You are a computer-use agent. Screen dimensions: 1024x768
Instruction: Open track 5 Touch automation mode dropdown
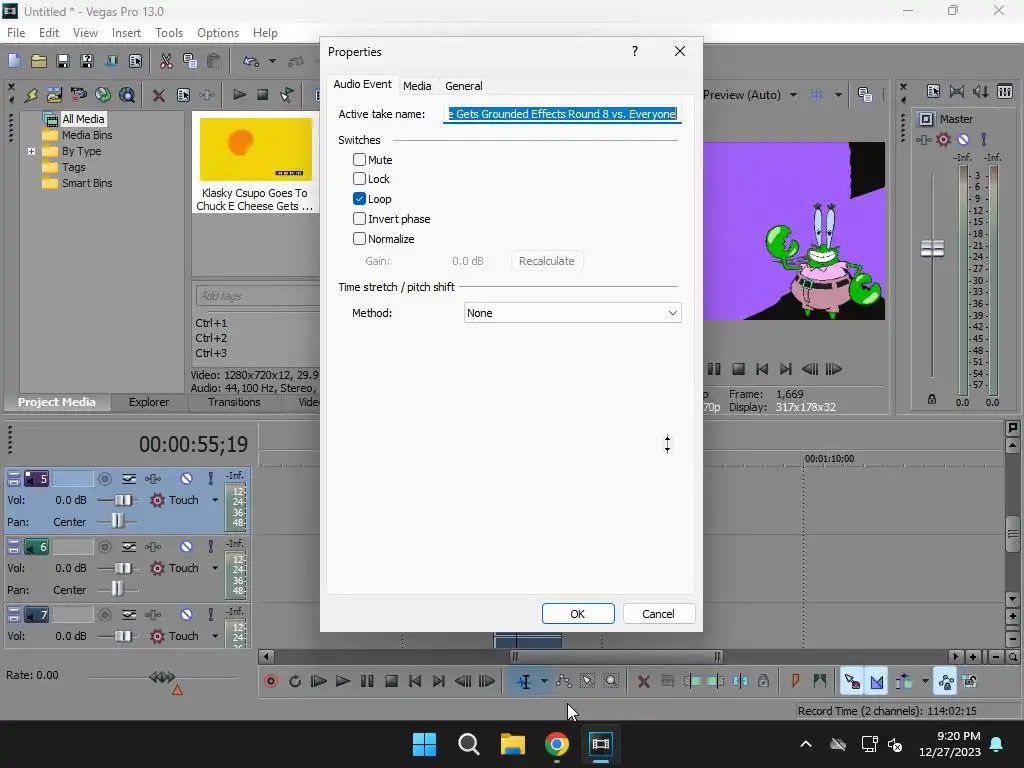(x=215, y=500)
